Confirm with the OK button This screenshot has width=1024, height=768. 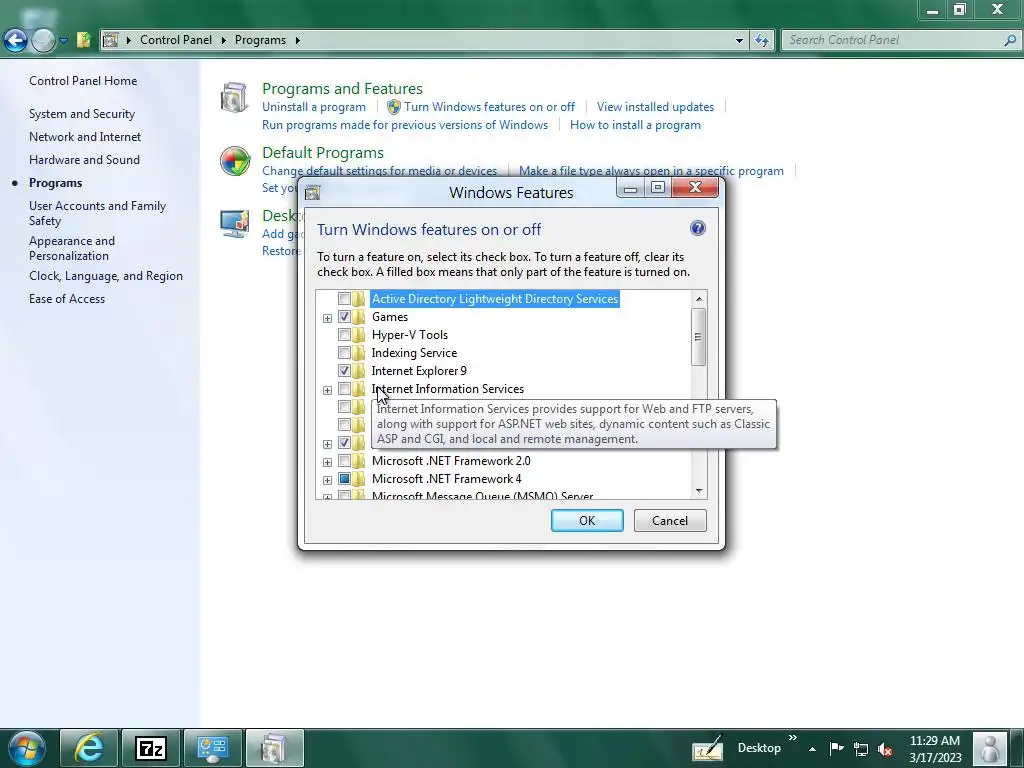[586, 520]
